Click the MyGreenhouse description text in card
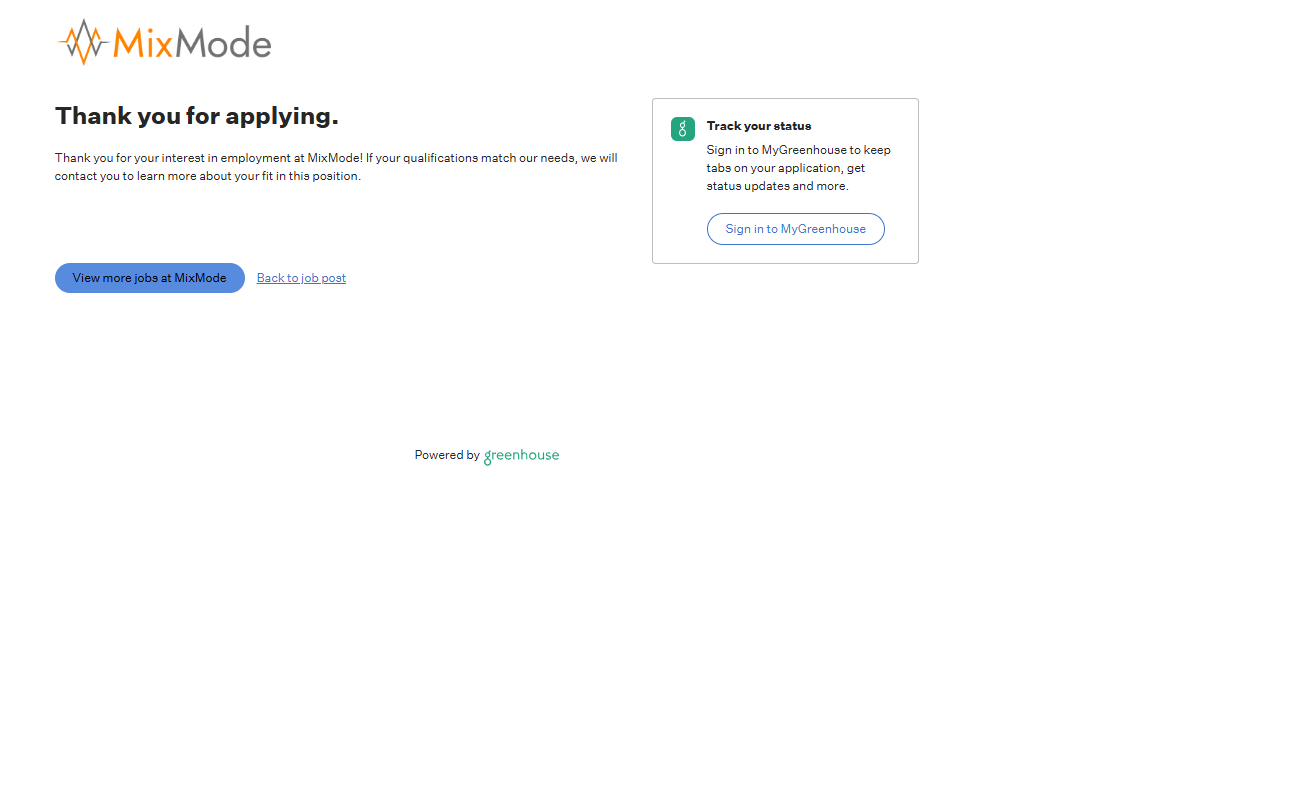1297x785 pixels. 797,168
